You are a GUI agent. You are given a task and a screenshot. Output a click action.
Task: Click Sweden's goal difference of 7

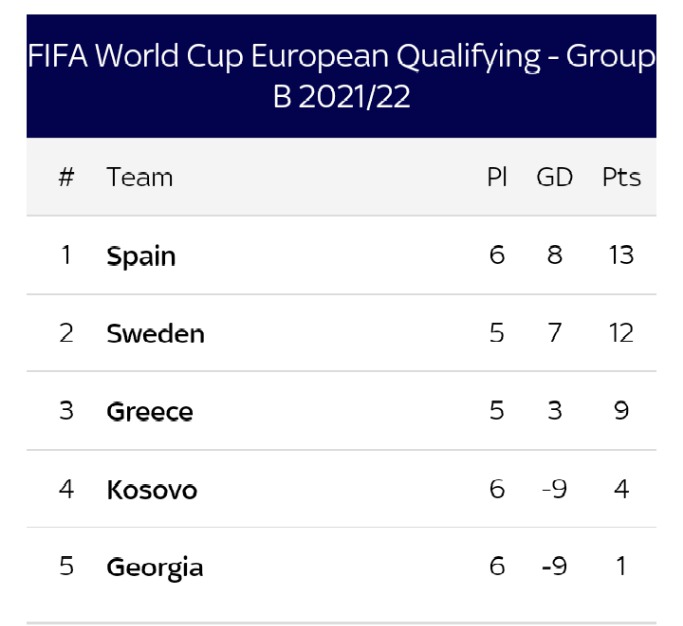[x=555, y=333]
